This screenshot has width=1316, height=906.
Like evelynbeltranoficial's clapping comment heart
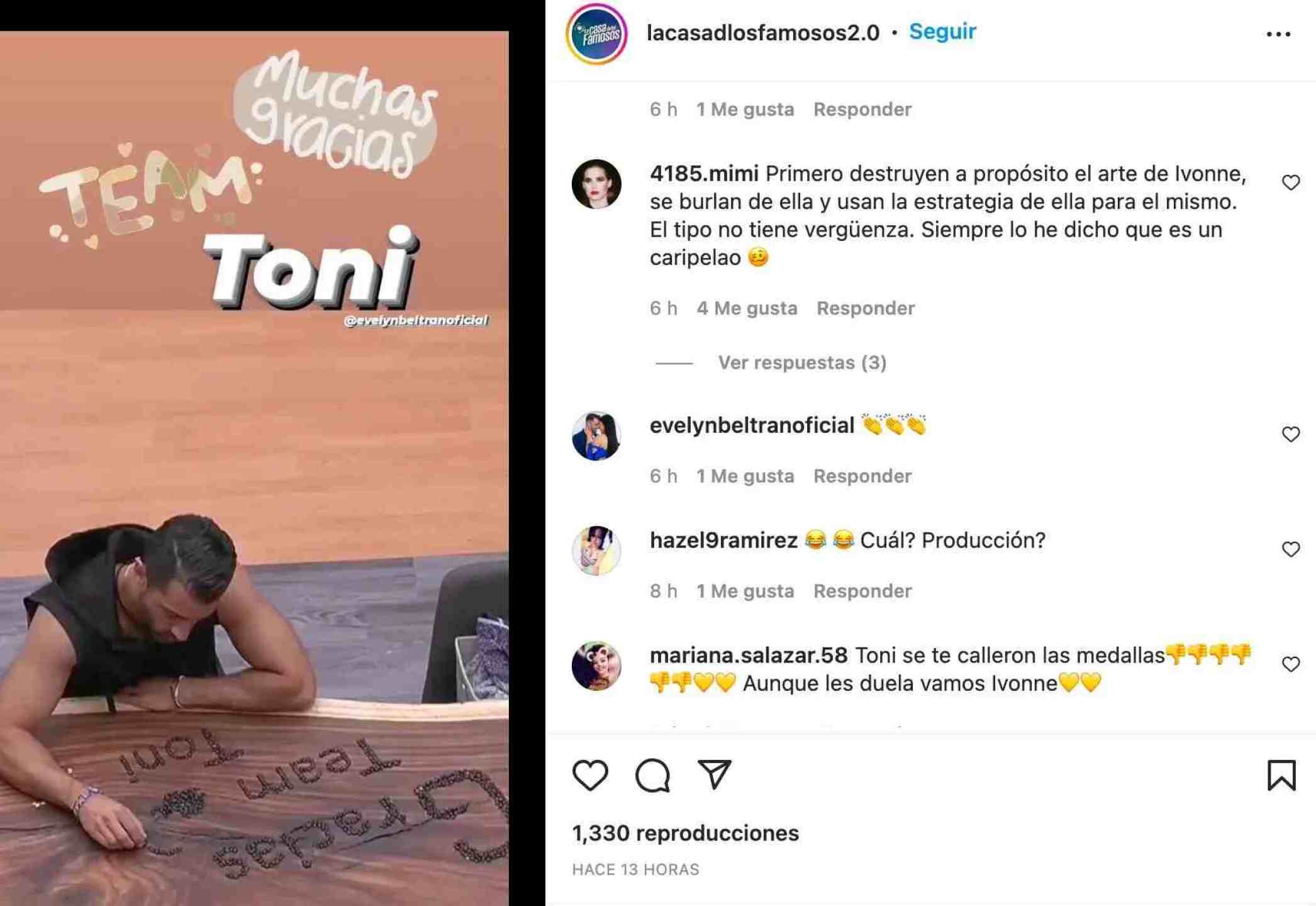1290,434
